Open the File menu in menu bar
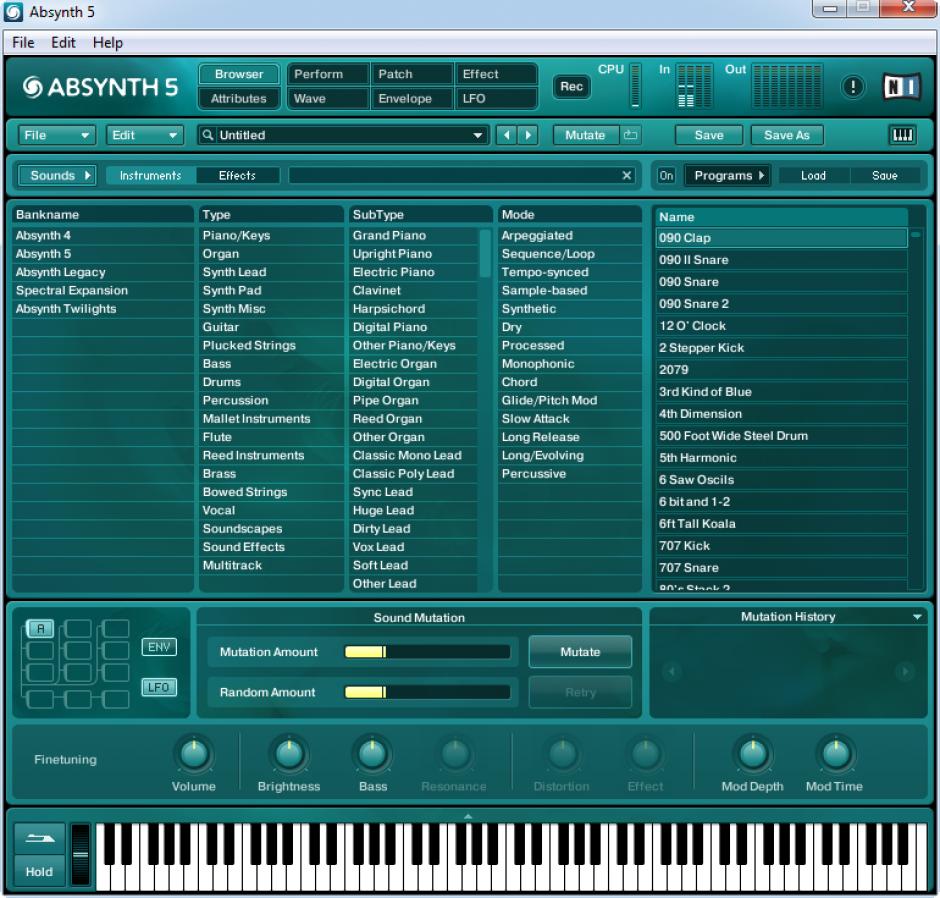940x898 pixels. click(x=23, y=43)
